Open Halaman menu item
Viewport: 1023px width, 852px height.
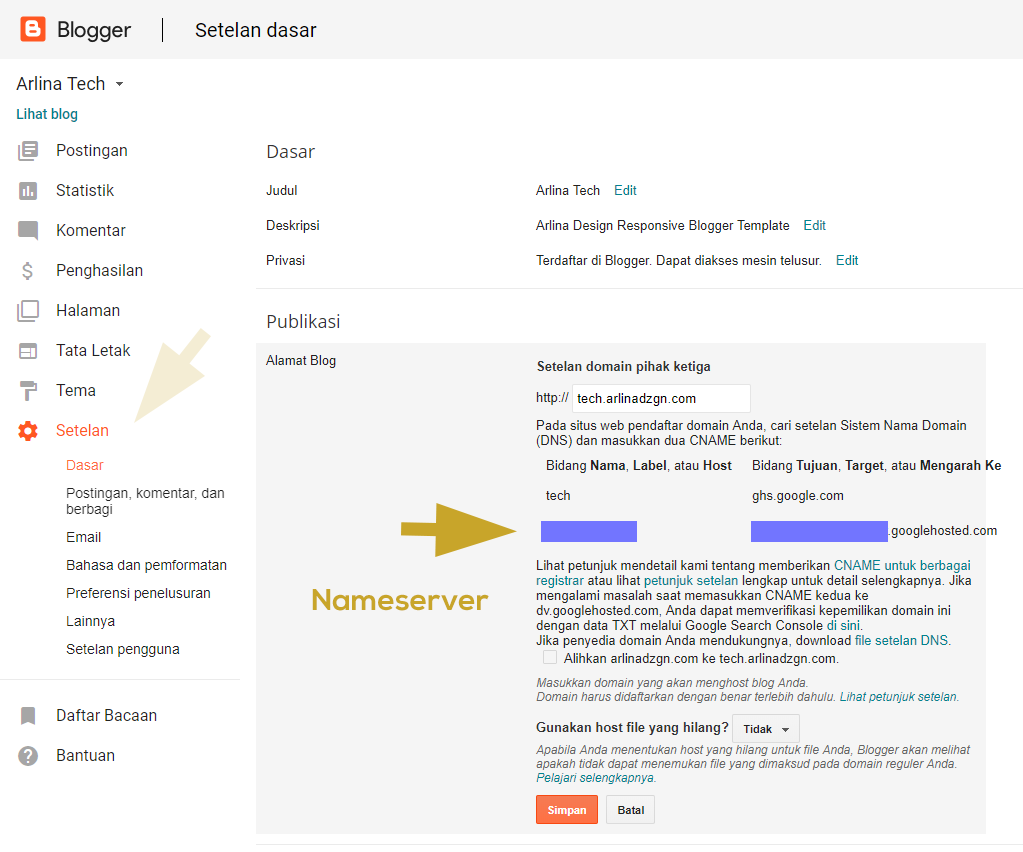[x=88, y=311]
